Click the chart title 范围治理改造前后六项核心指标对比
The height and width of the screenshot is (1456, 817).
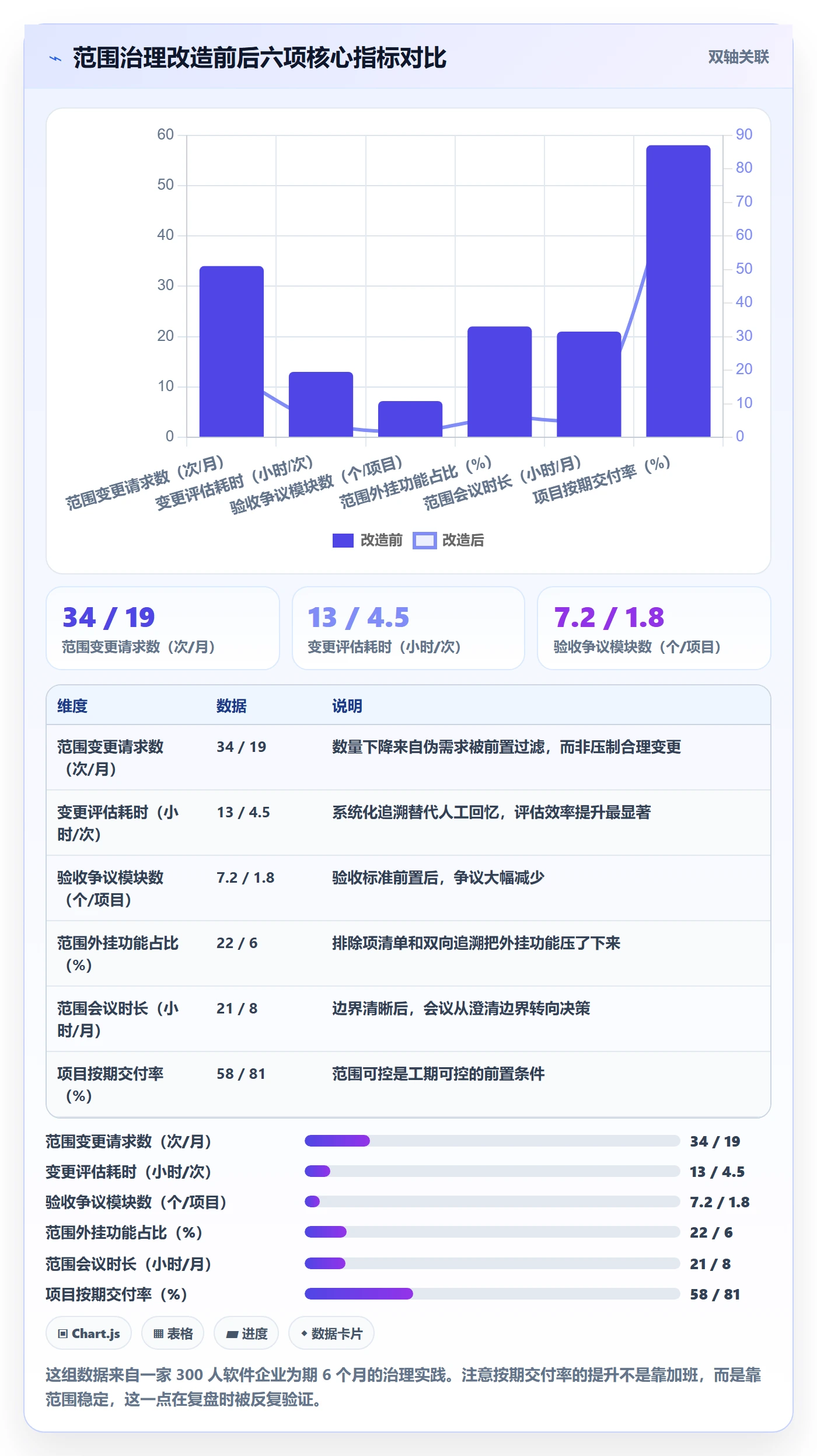260,58
